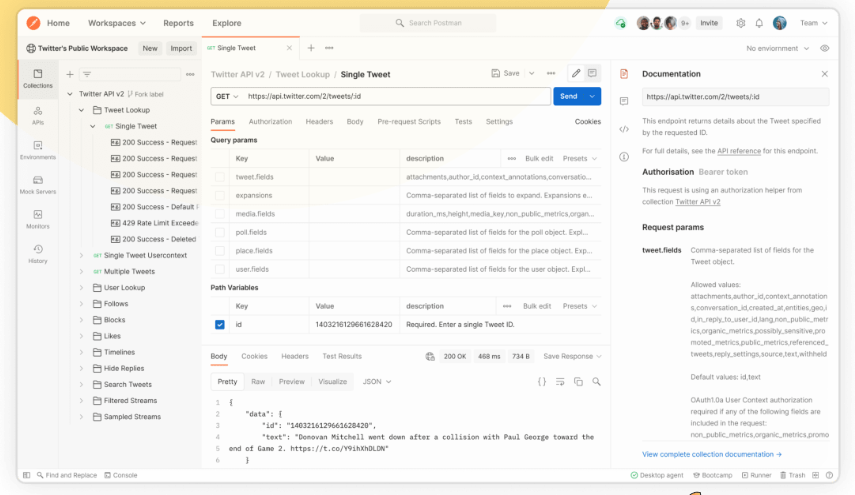Click the response beautify braces icon
Screen dimensions: 855x495
(542, 382)
